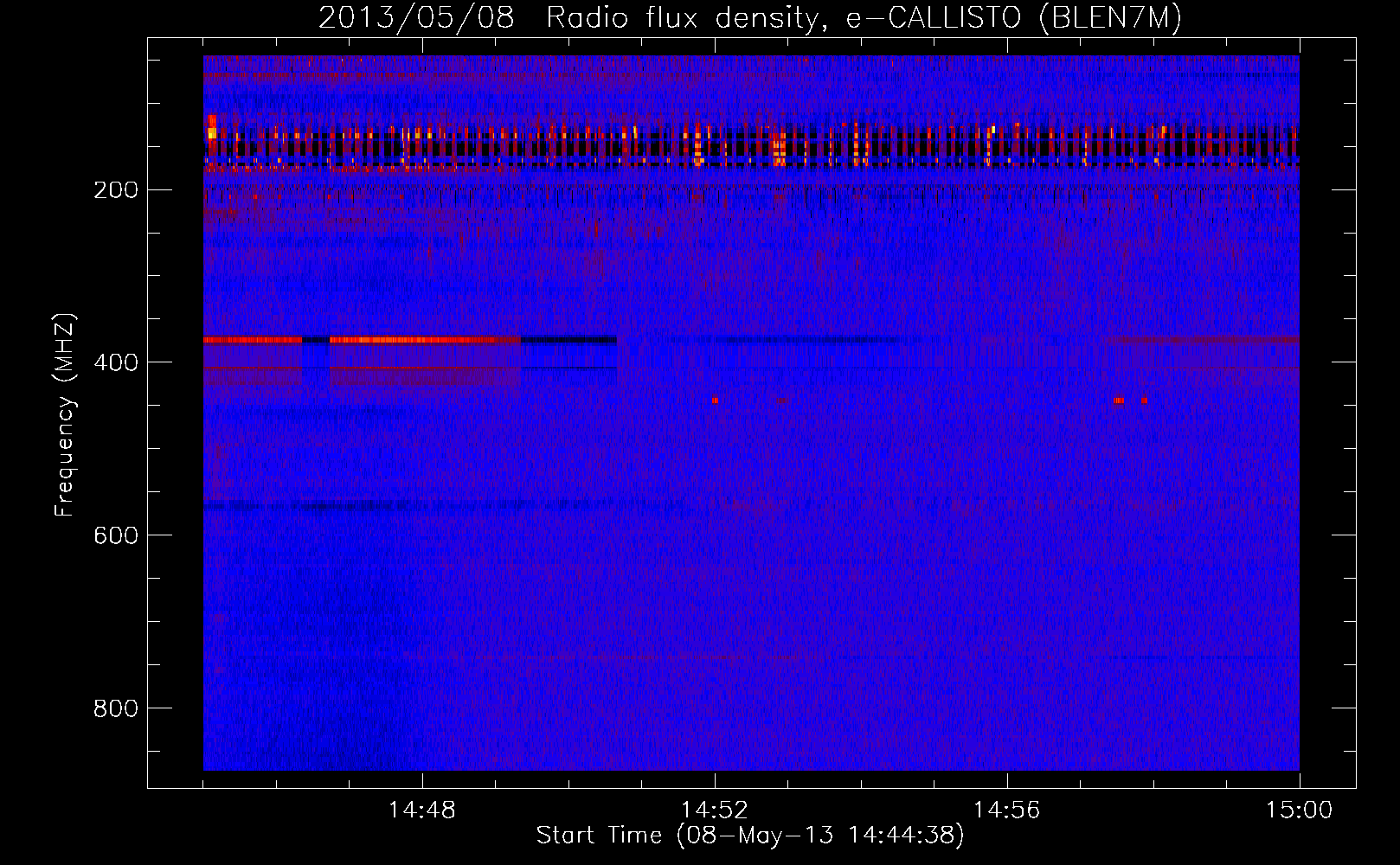Click the "600" frequency tick label
Screen dimensions: 1400x865
click(x=115, y=535)
